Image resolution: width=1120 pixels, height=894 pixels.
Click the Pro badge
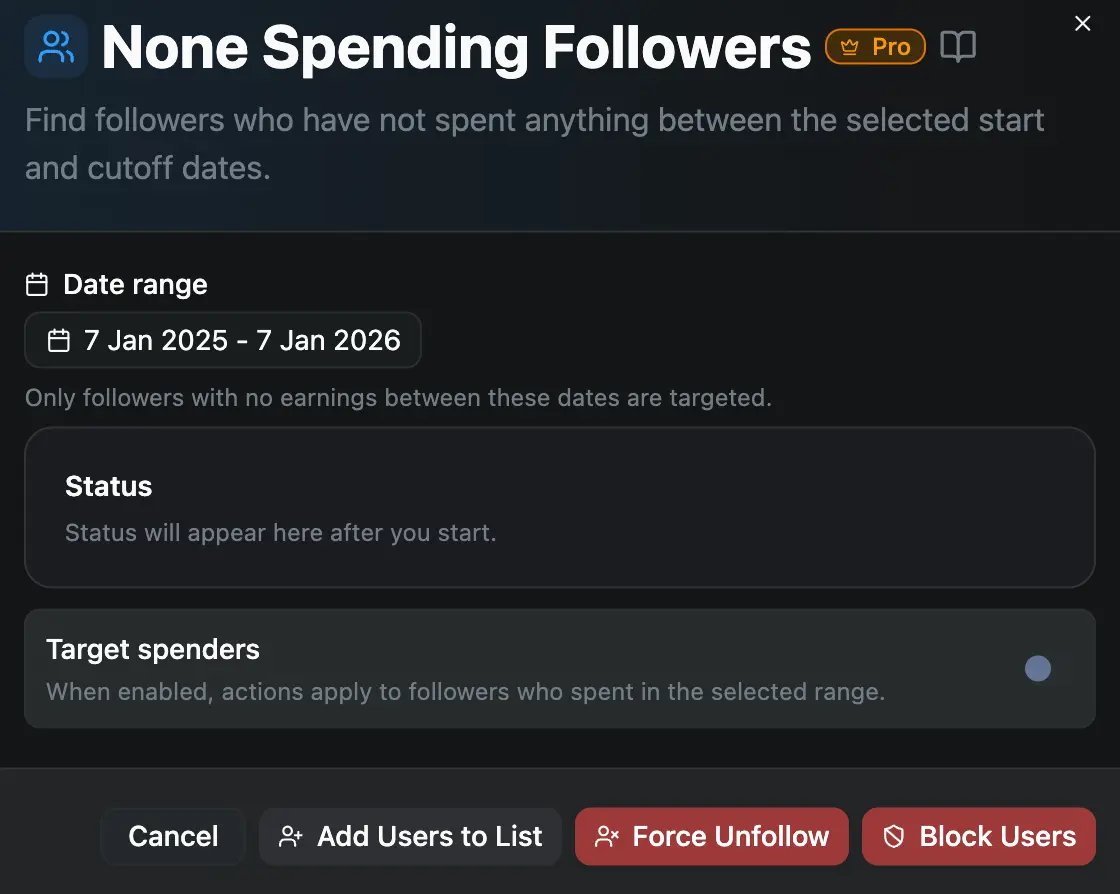(x=875, y=46)
